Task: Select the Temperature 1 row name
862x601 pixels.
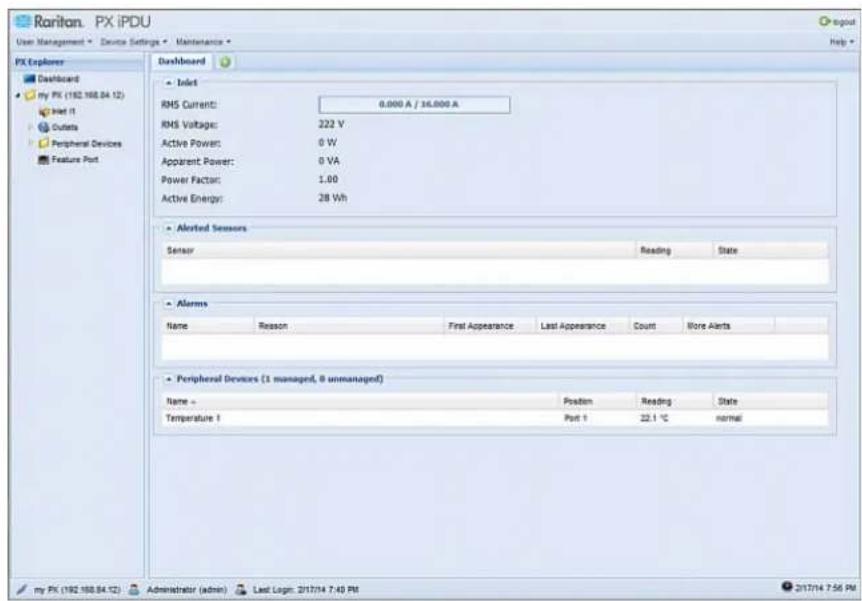Action: (193, 418)
